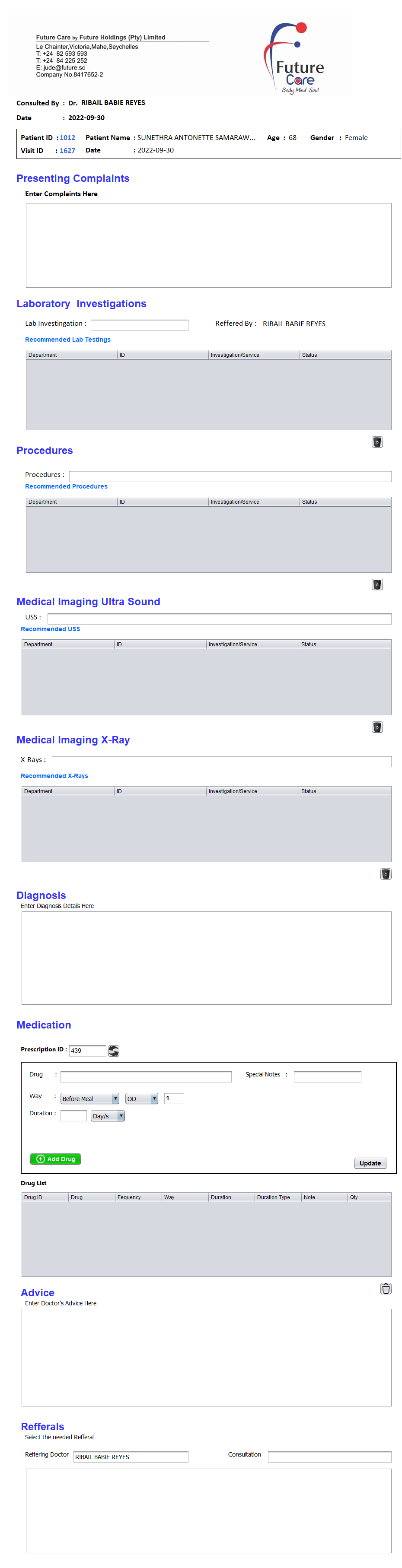Click the green Add Drug button
This screenshot has width=402, height=1568.
click(55, 1159)
